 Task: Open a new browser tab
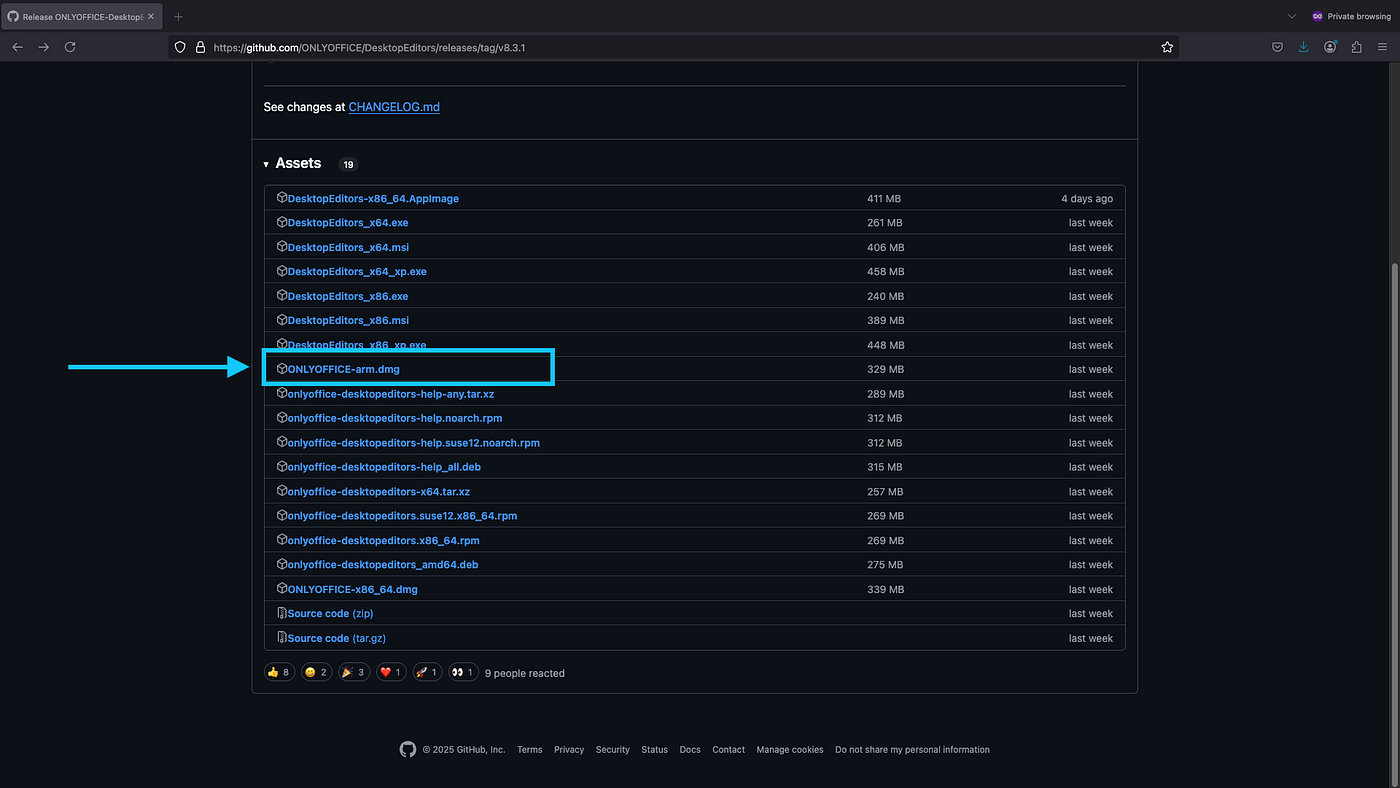pyautogui.click(x=178, y=17)
